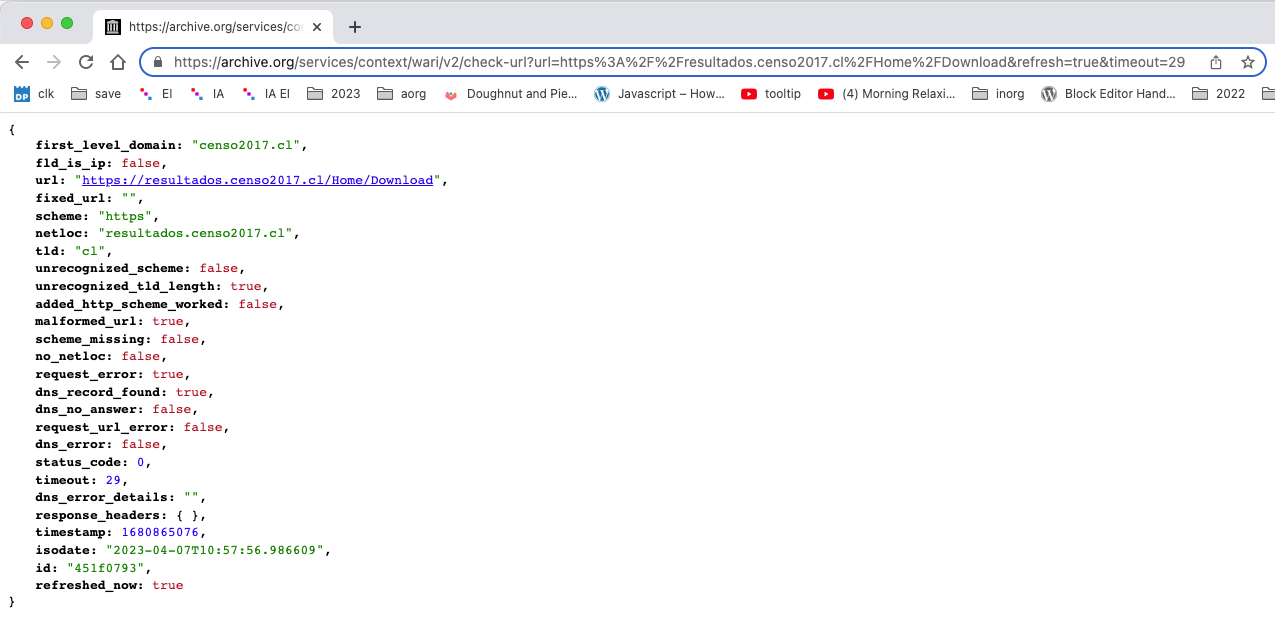1275x640 pixels.
Task: Click the Doughnut and Pie bookmark icon
Action: (x=452, y=93)
